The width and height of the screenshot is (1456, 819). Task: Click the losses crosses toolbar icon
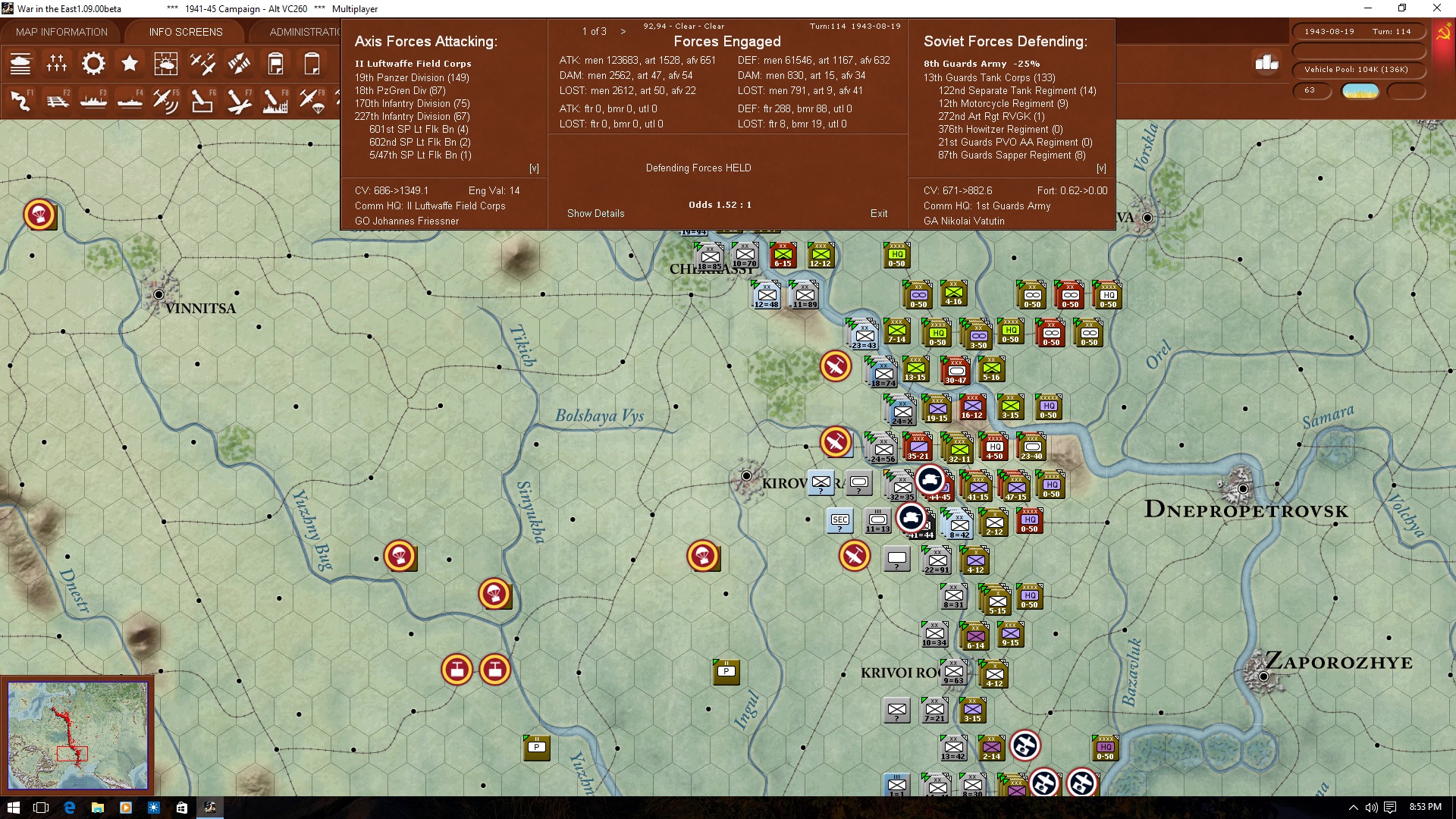pos(57,64)
